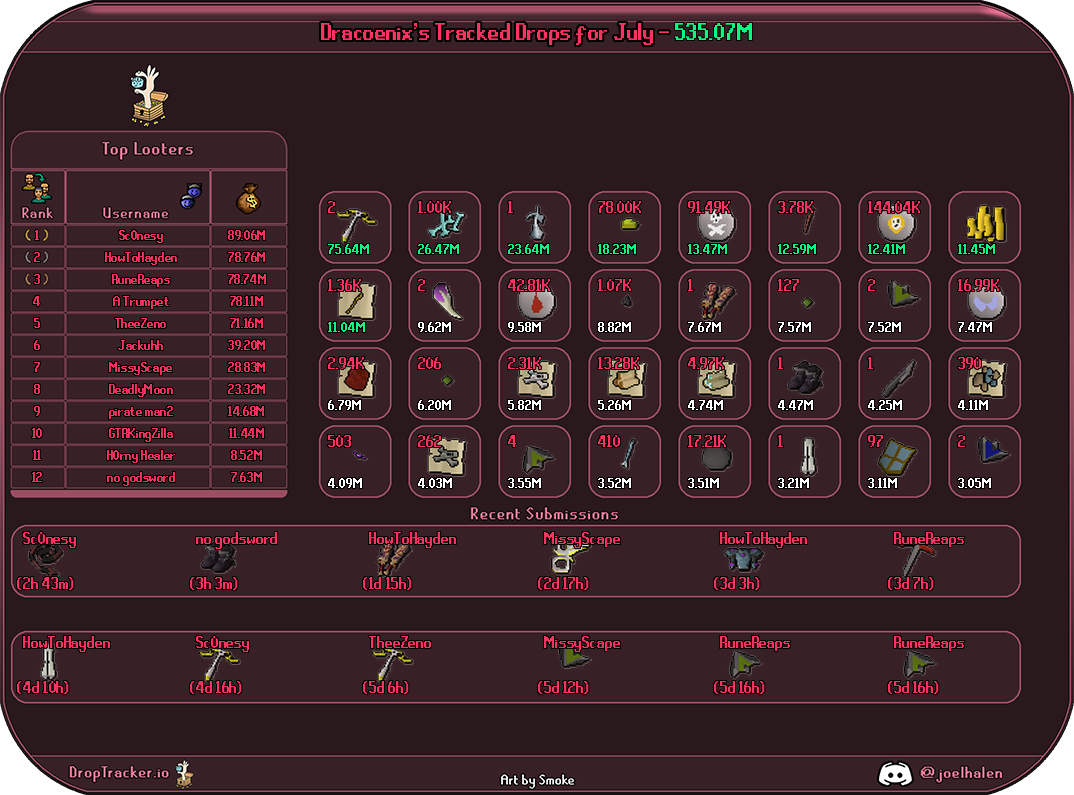Click the dark blade icon worth 4.25M
Viewport: 1074px width, 795px height.
898,379
